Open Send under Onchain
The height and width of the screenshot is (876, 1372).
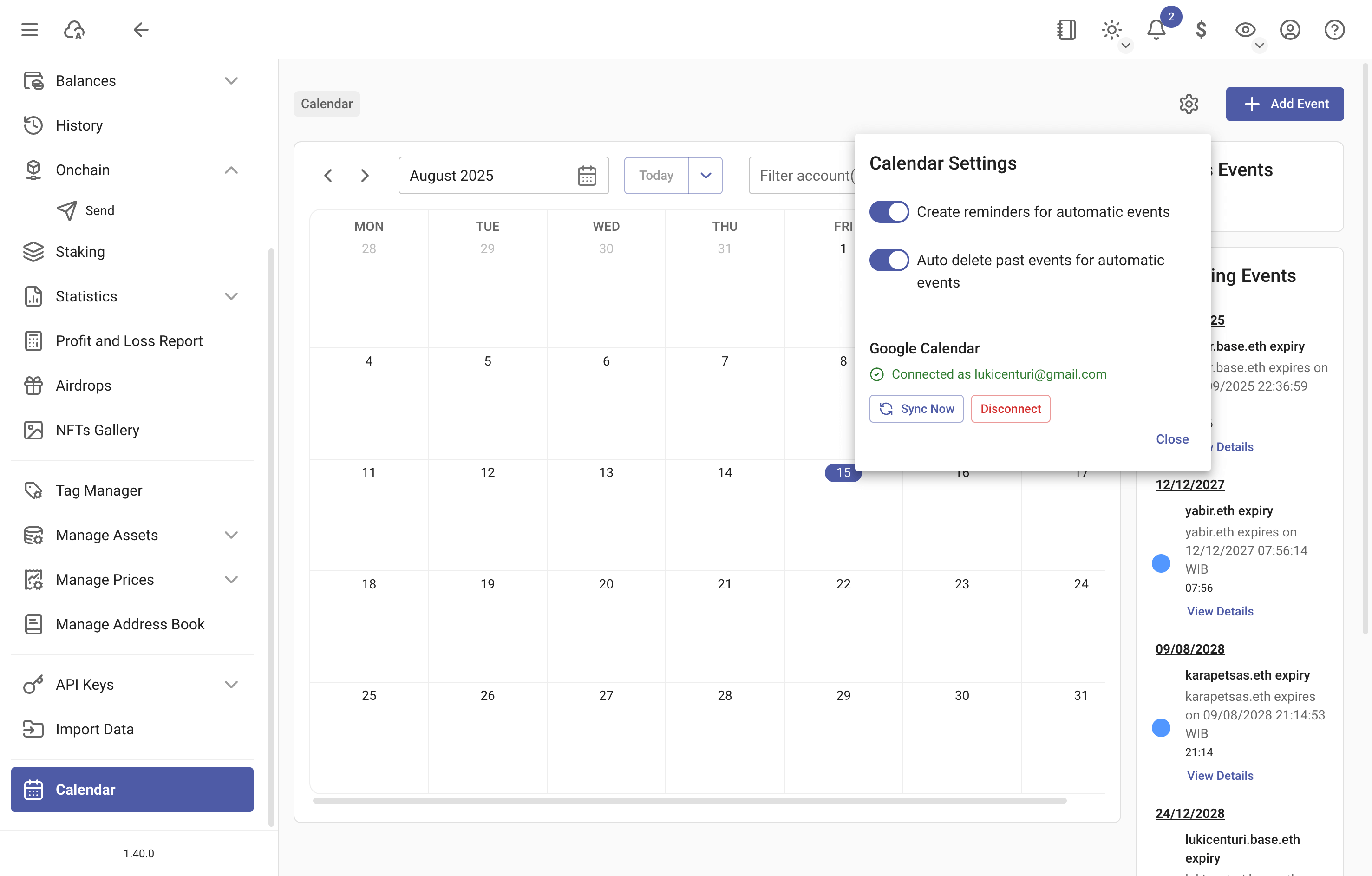[132, 211]
